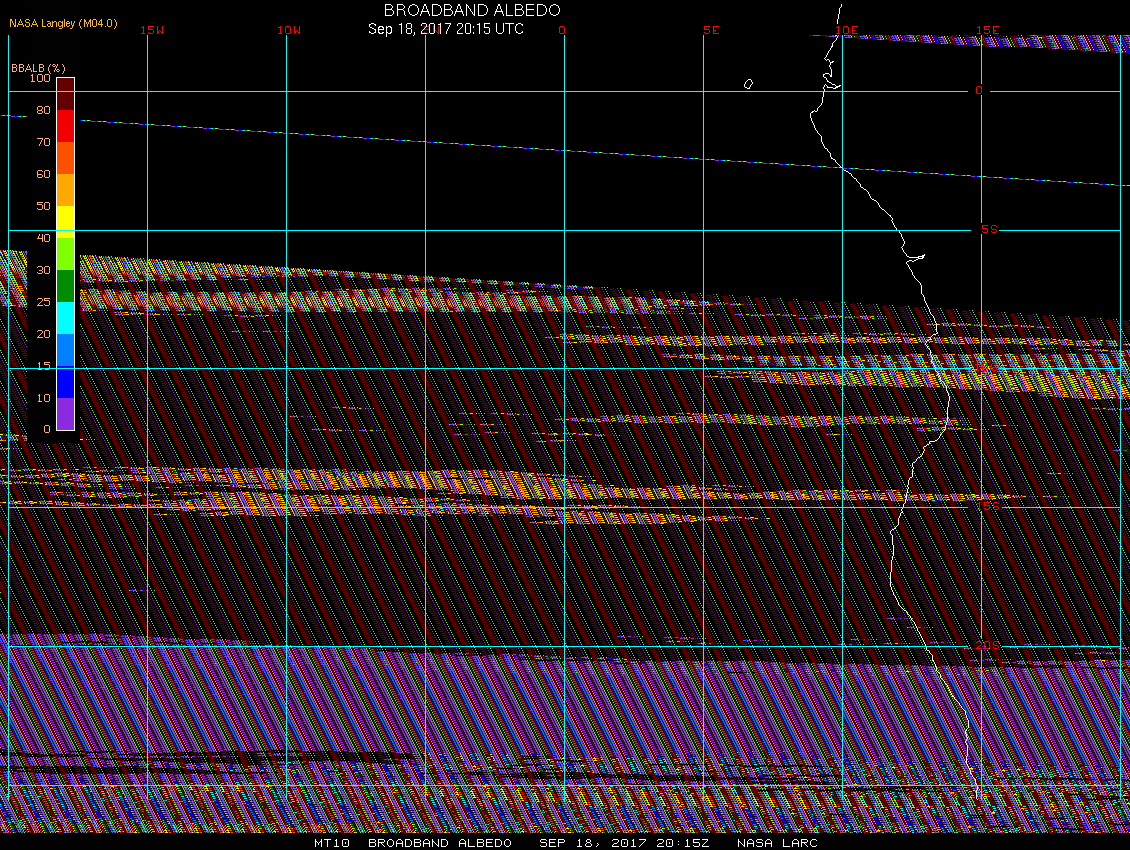Pick the yellow 40-50 color bar swatch
Image resolution: width=1130 pixels, height=850 pixels.
pos(66,221)
